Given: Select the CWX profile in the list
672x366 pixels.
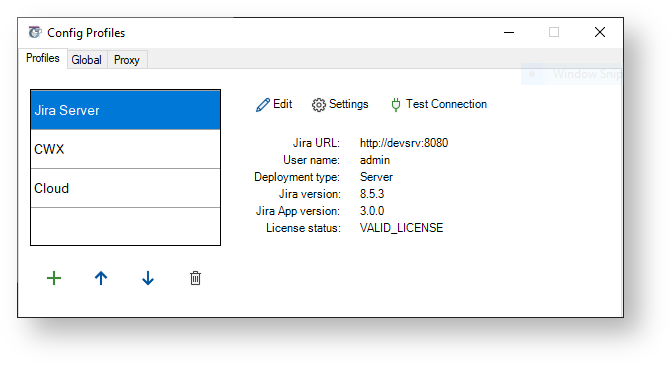Looking at the screenshot, I should 126,149.
